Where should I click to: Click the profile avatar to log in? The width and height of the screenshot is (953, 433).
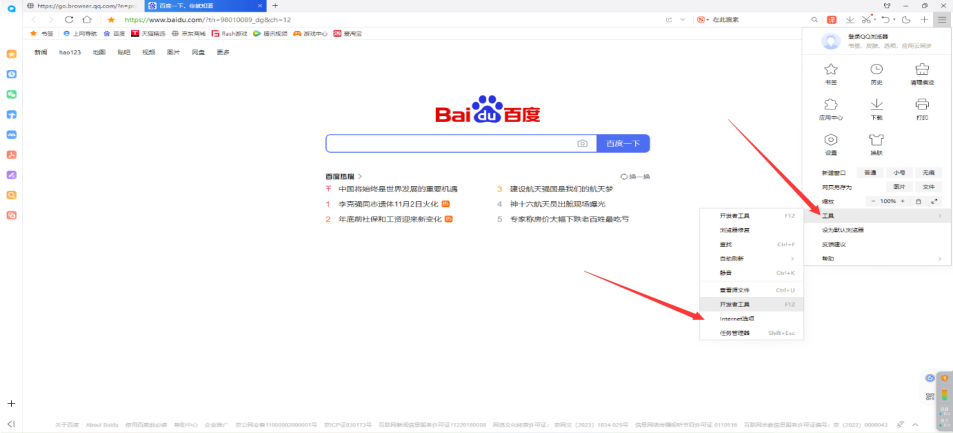point(830,41)
